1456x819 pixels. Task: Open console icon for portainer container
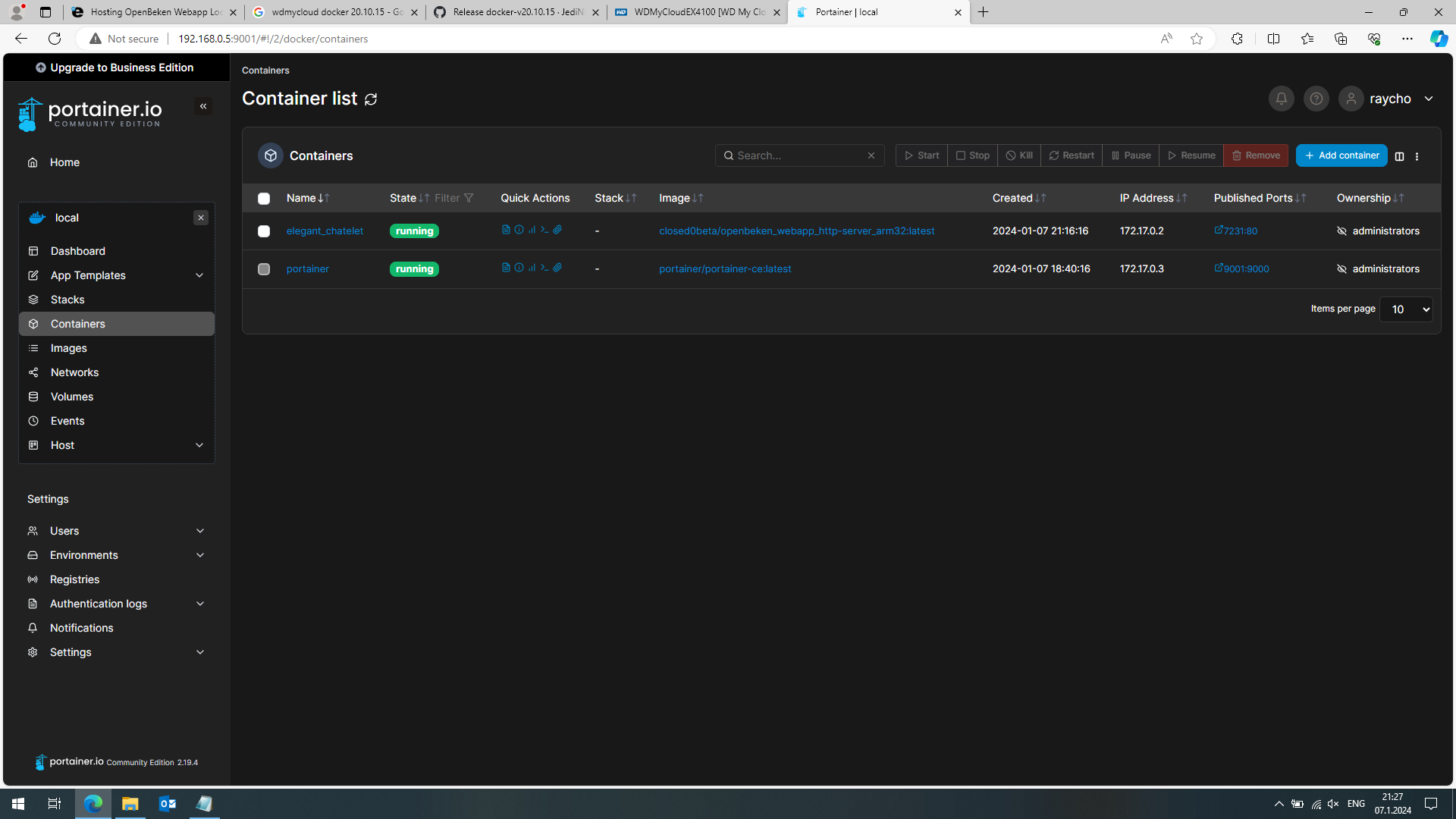[544, 268]
